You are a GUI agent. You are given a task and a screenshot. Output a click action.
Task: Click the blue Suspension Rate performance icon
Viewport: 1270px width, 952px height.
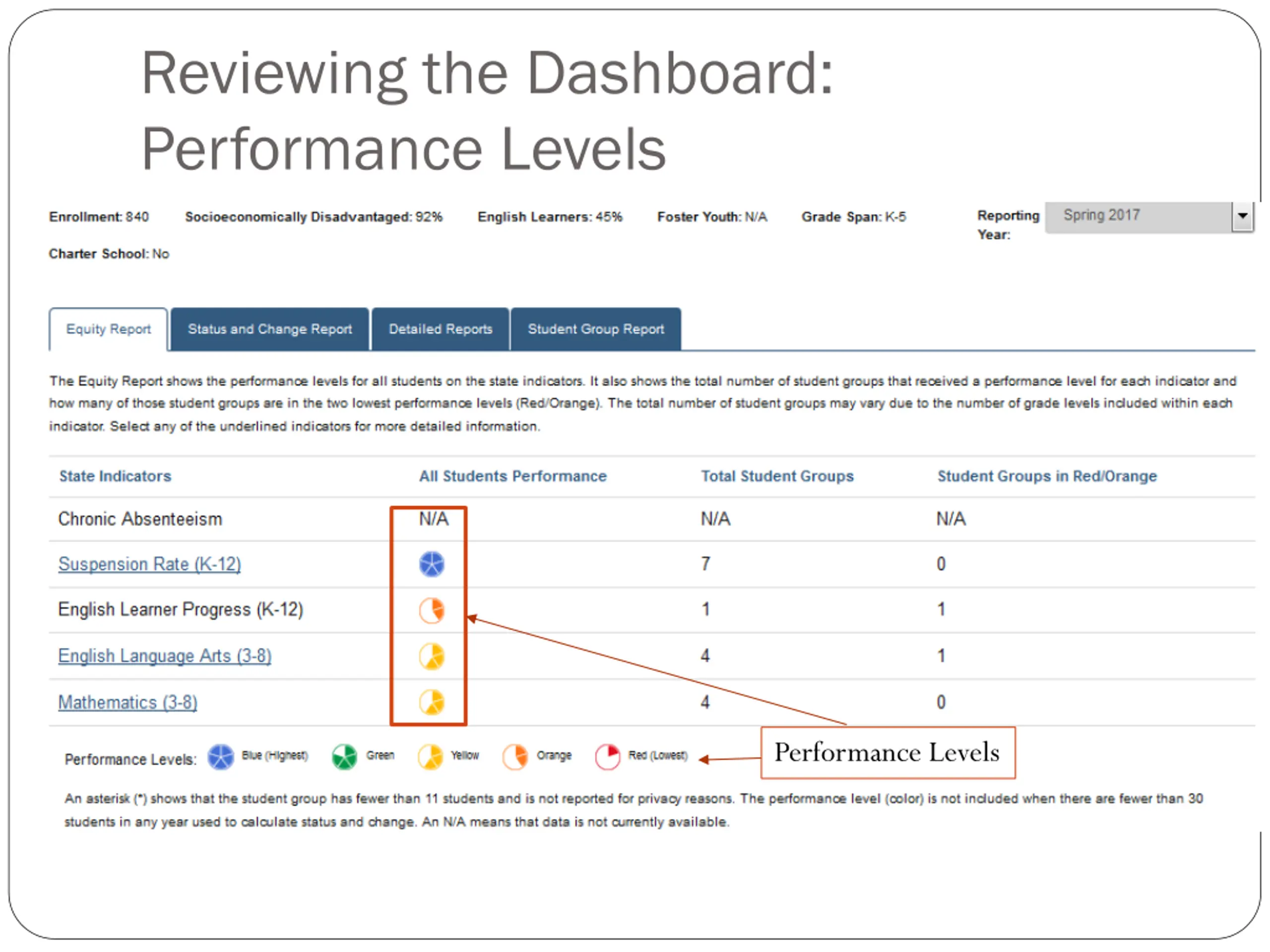432,564
